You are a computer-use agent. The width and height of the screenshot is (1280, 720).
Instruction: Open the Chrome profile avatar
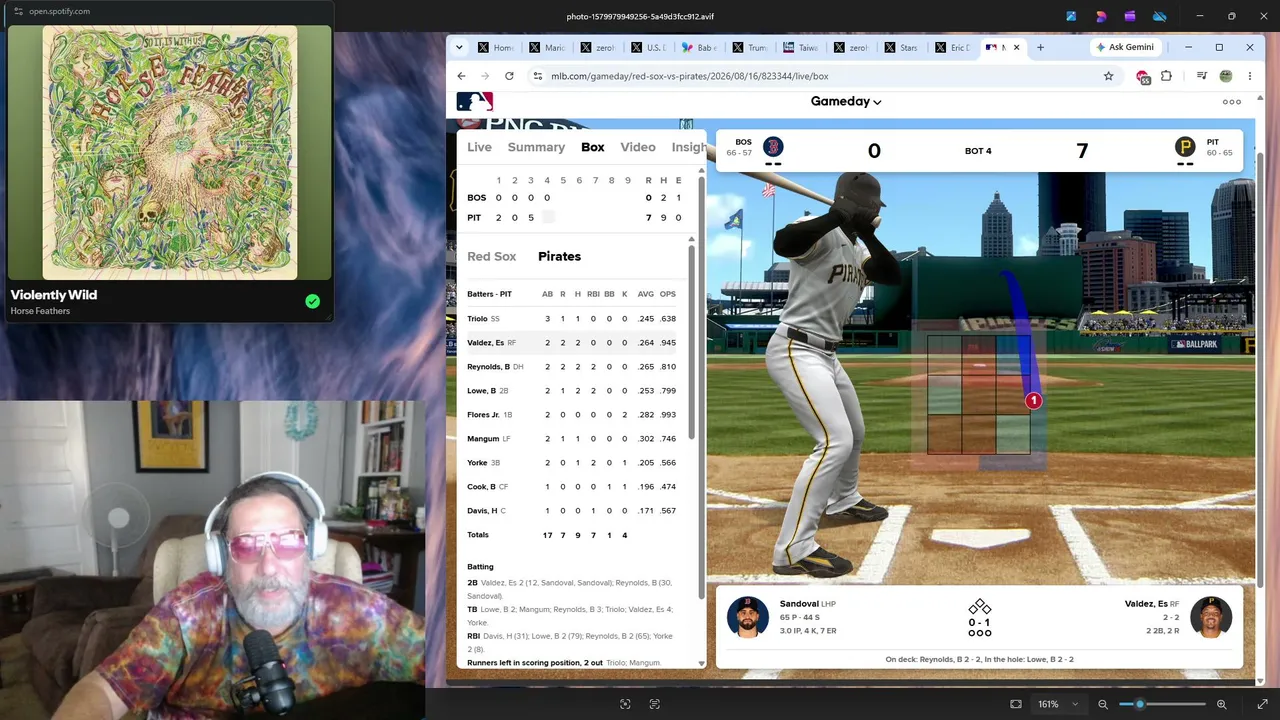1226,76
